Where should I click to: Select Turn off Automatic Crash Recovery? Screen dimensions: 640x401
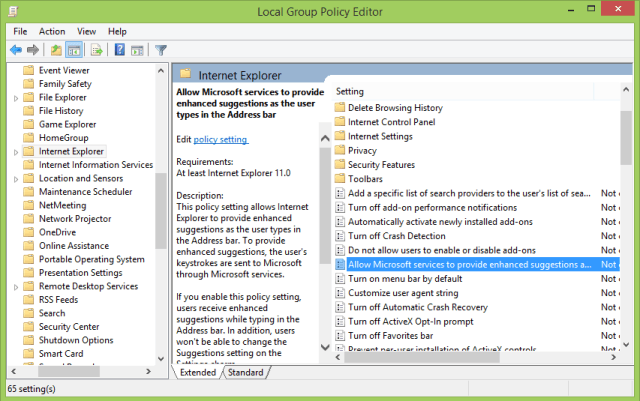418,307
